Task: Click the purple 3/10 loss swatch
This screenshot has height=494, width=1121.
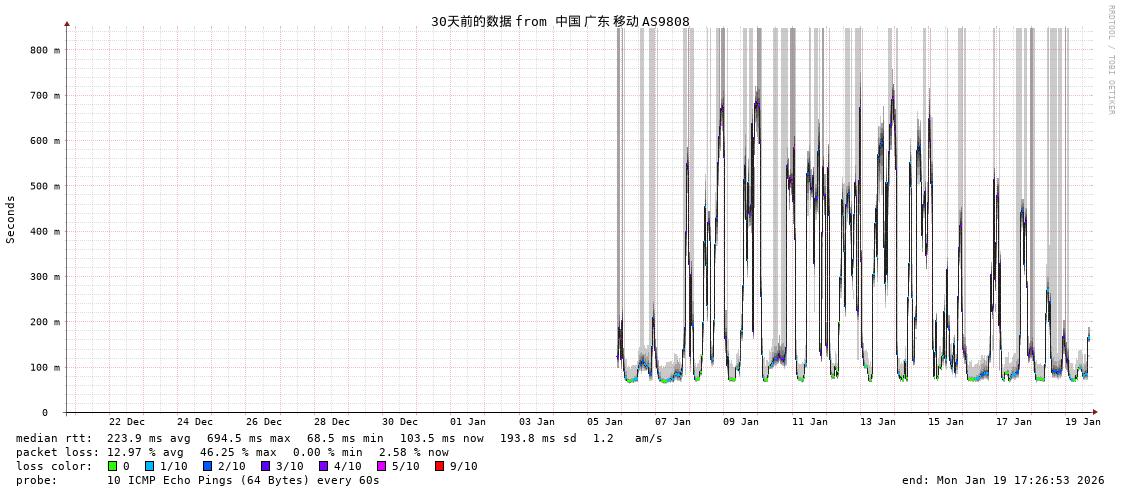Action: pos(265,466)
